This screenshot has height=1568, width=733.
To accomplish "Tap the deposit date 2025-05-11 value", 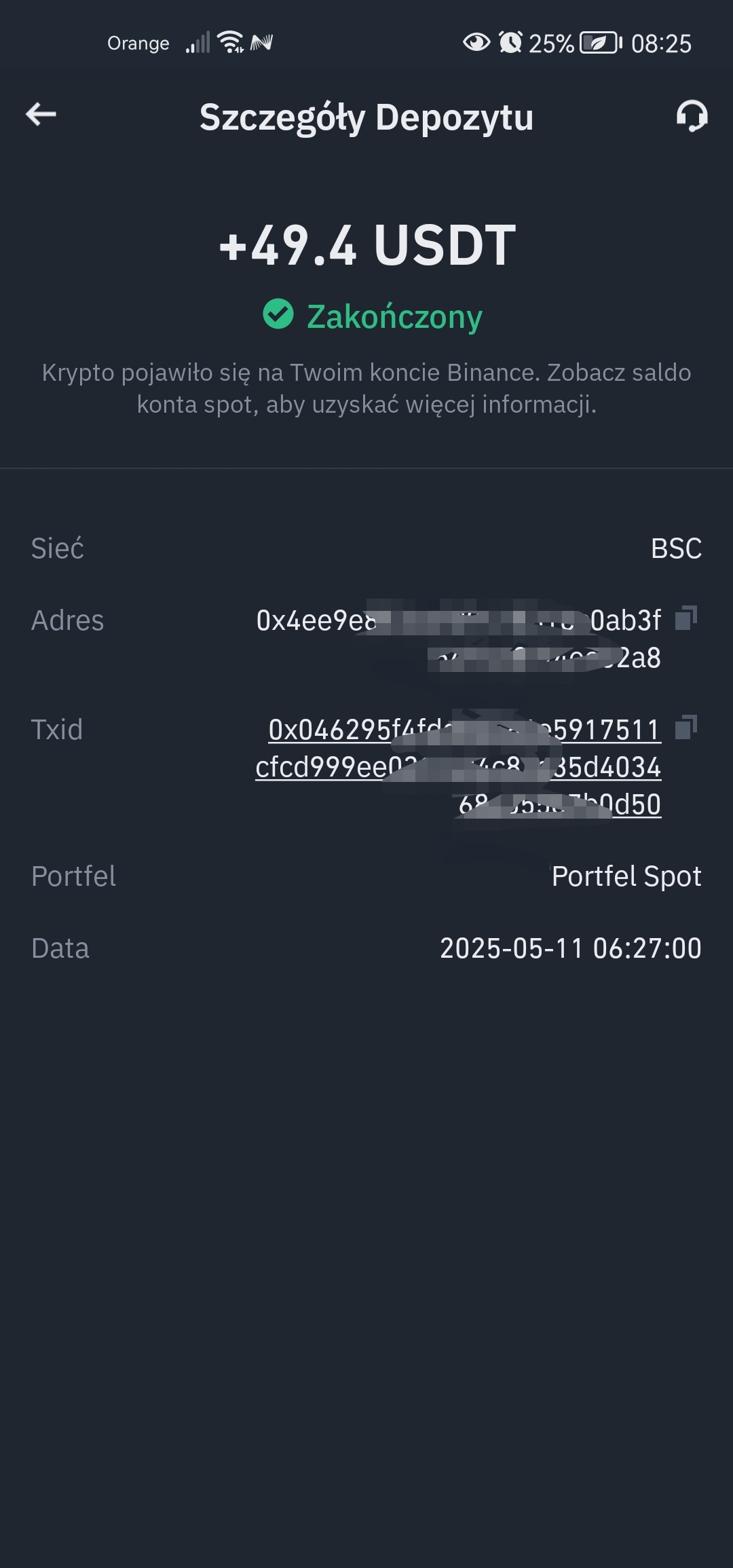I will (x=571, y=948).
